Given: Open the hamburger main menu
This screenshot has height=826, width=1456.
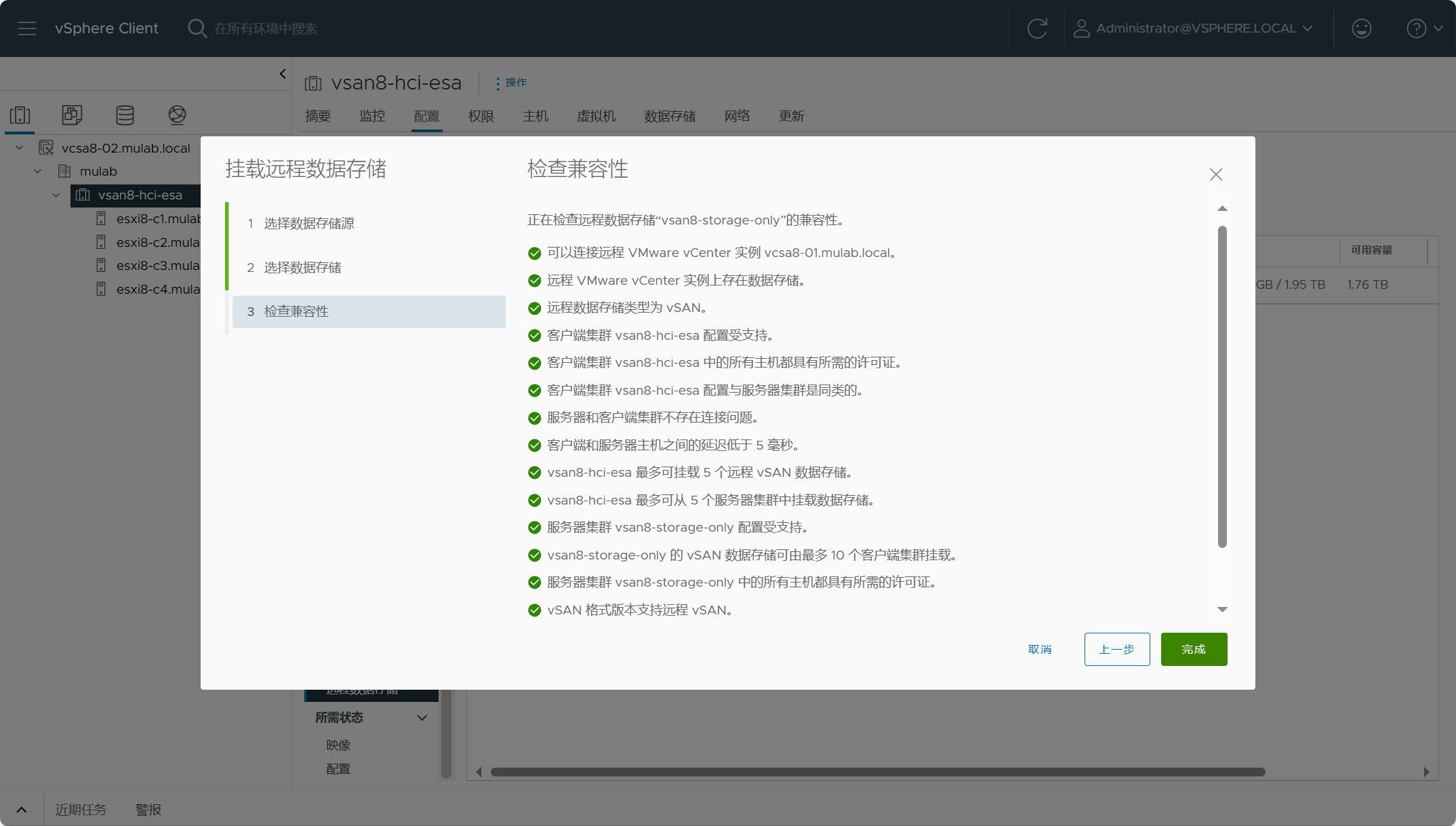Looking at the screenshot, I should (27, 28).
